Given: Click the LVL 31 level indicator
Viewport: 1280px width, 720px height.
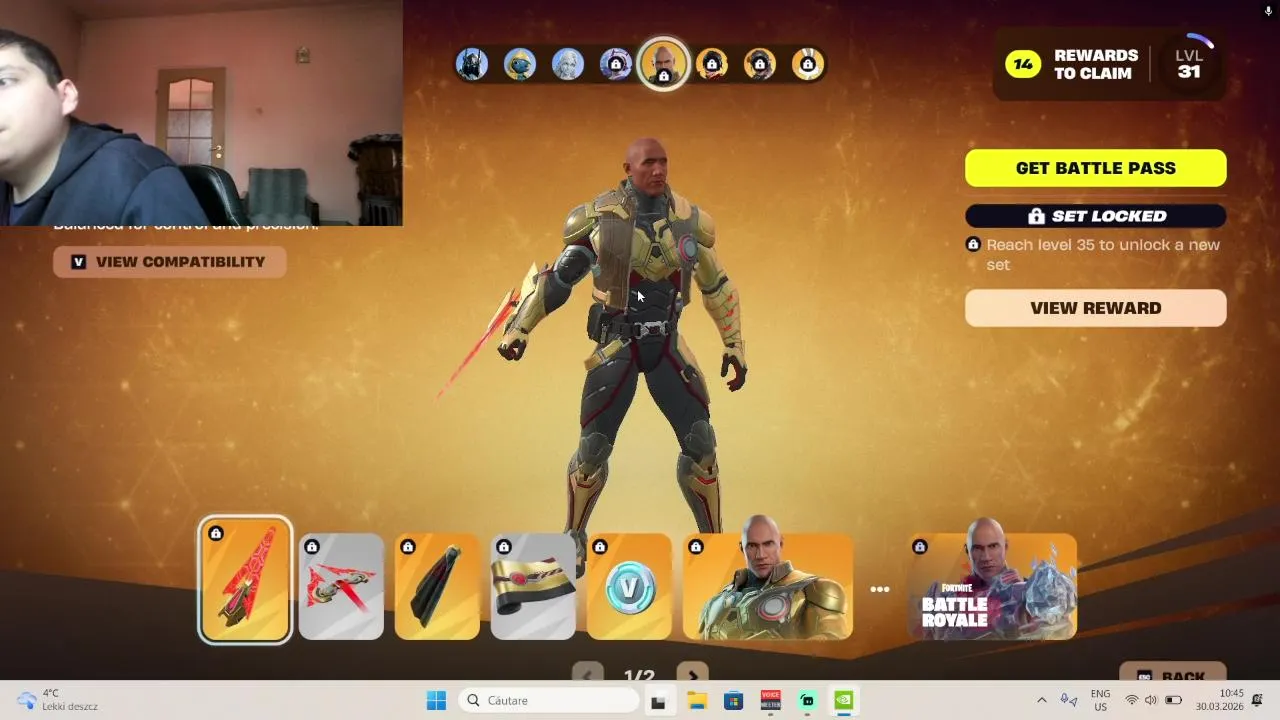Looking at the screenshot, I should click(1189, 63).
